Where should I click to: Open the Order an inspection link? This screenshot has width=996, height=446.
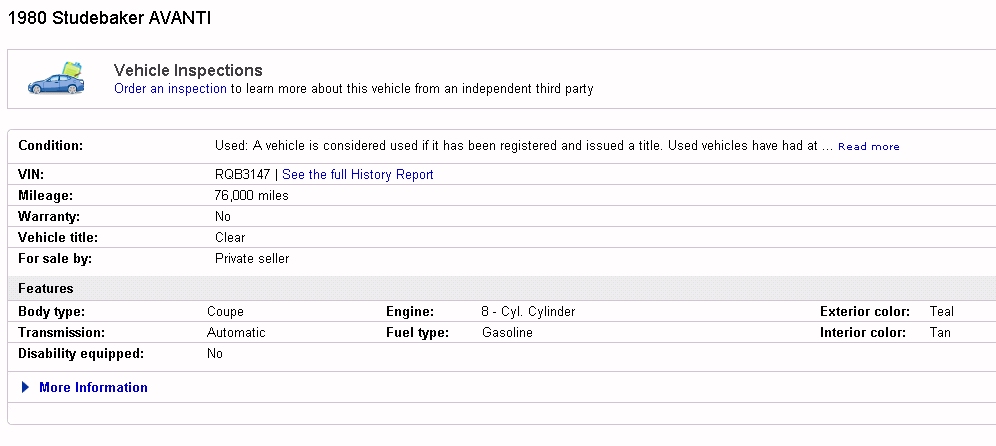tap(170, 89)
